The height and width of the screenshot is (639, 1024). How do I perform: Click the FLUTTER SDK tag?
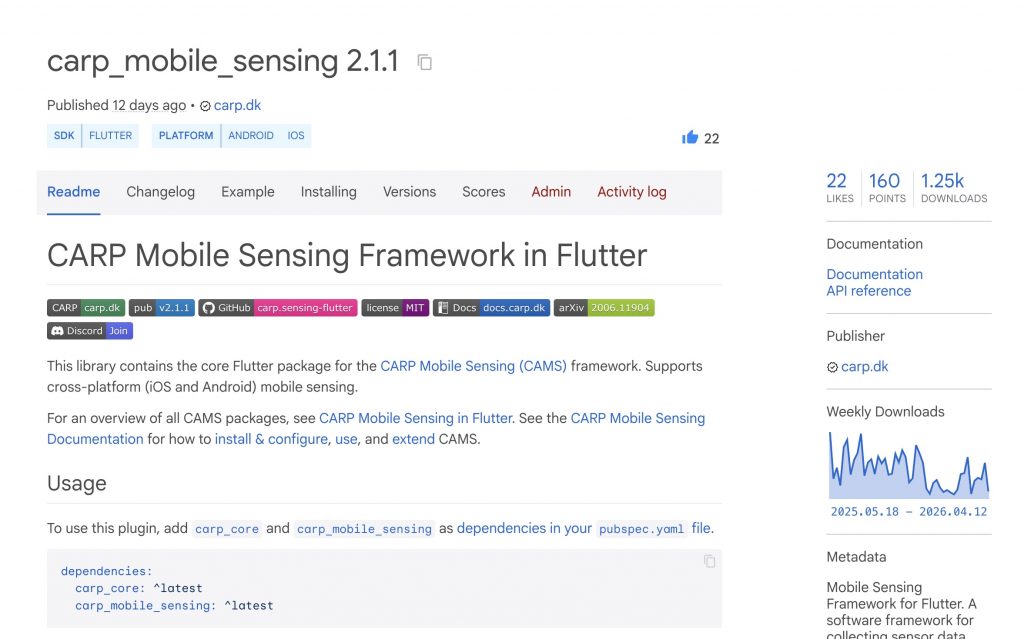click(x=111, y=136)
